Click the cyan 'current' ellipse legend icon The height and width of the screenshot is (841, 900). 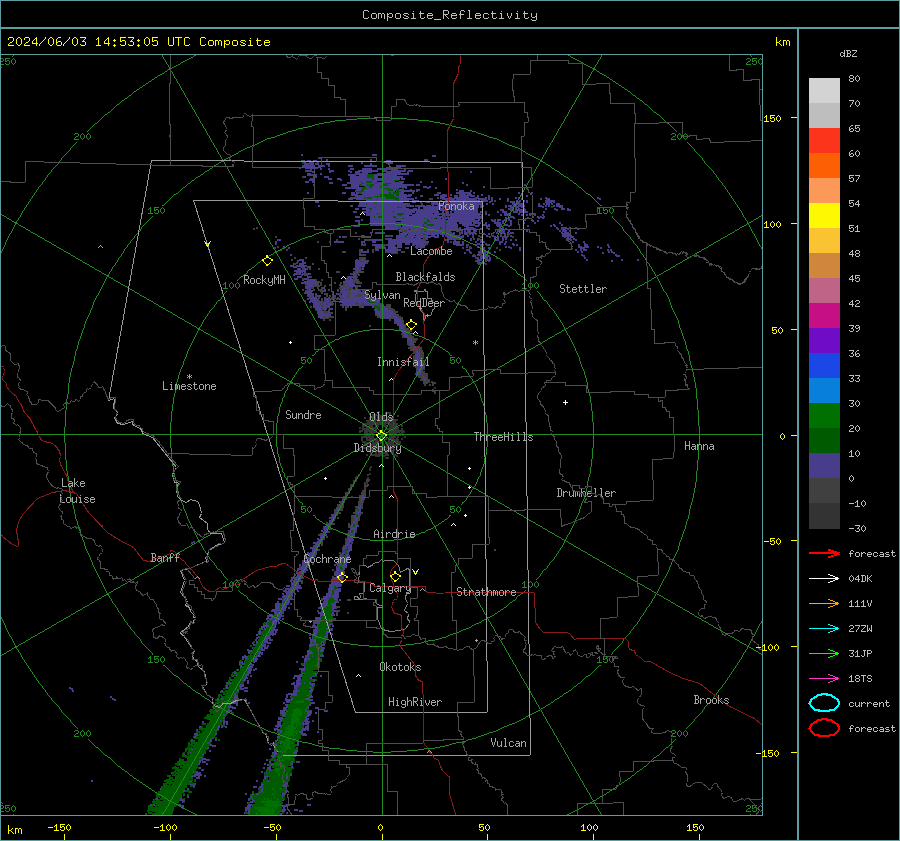click(824, 703)
